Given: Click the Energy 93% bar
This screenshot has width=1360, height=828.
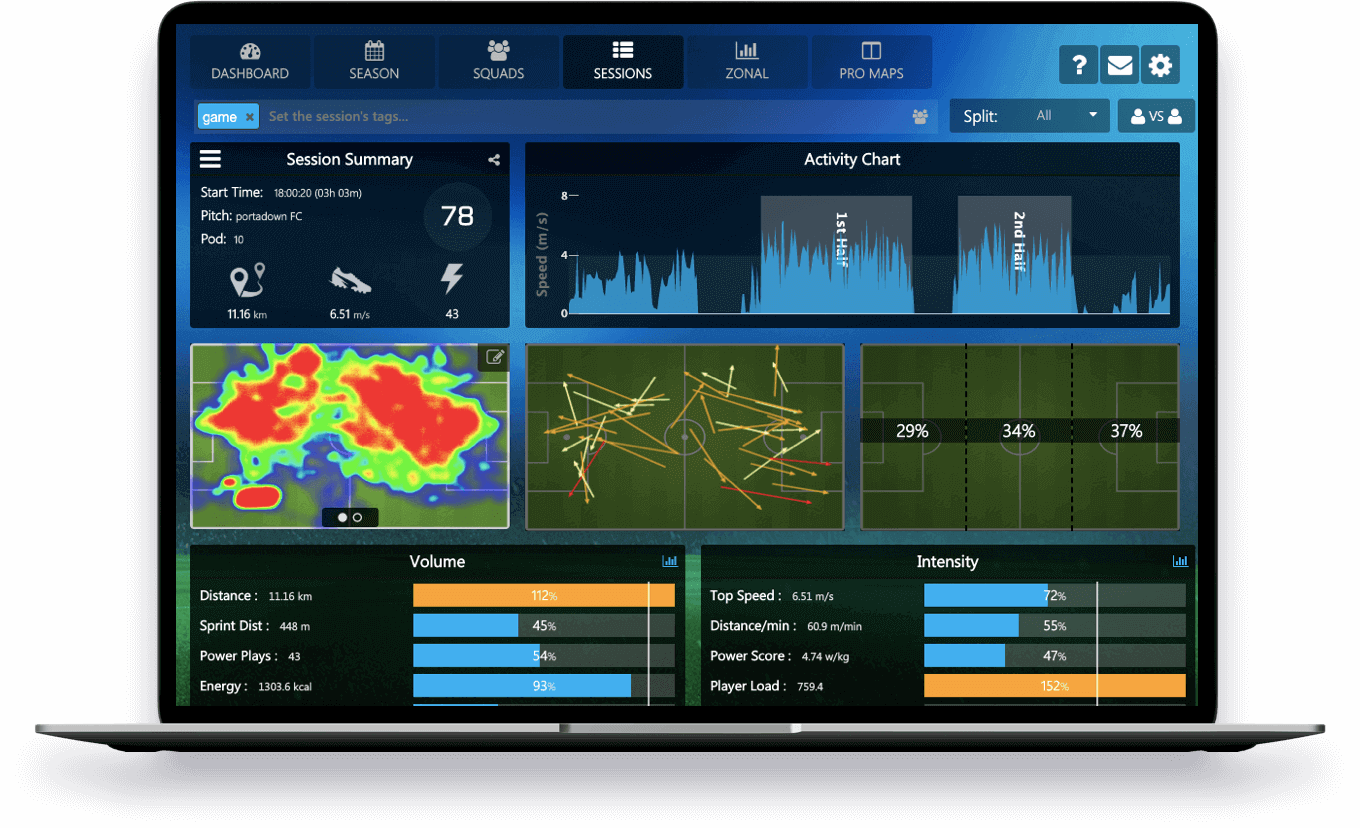Looking at the screenshot, I should coord(544,686).
